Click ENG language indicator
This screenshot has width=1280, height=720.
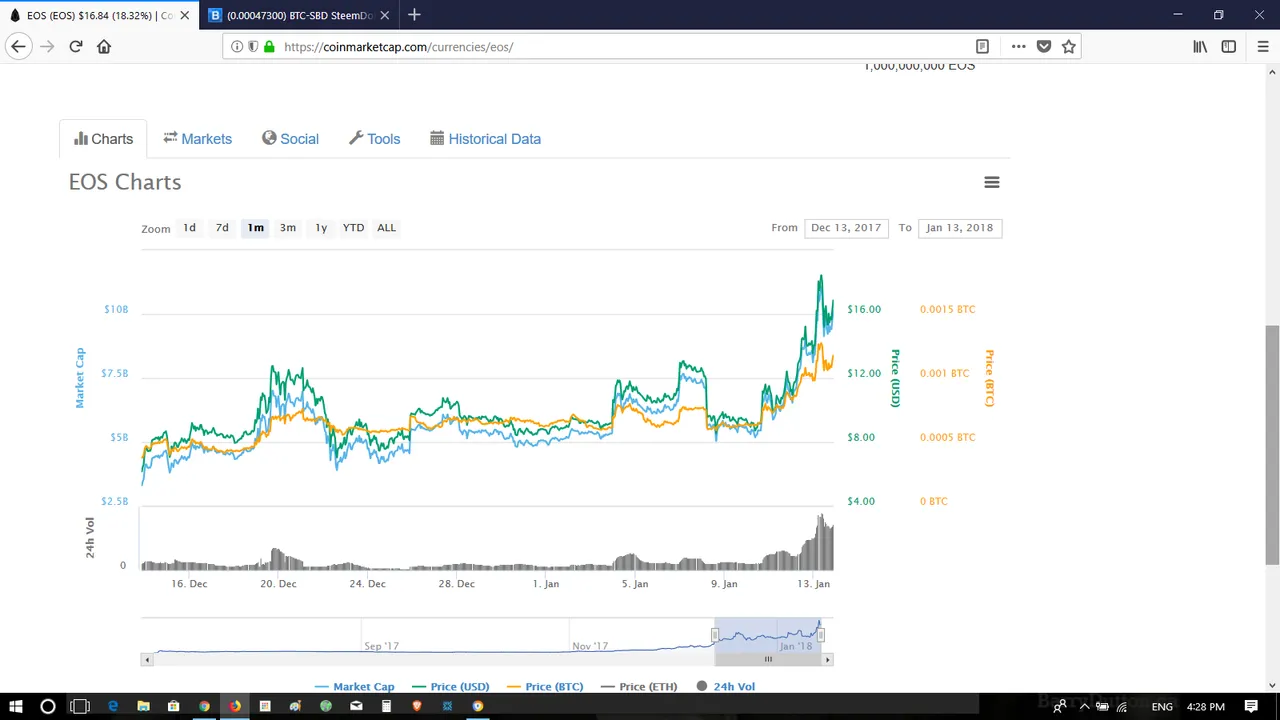point(1162,707)
